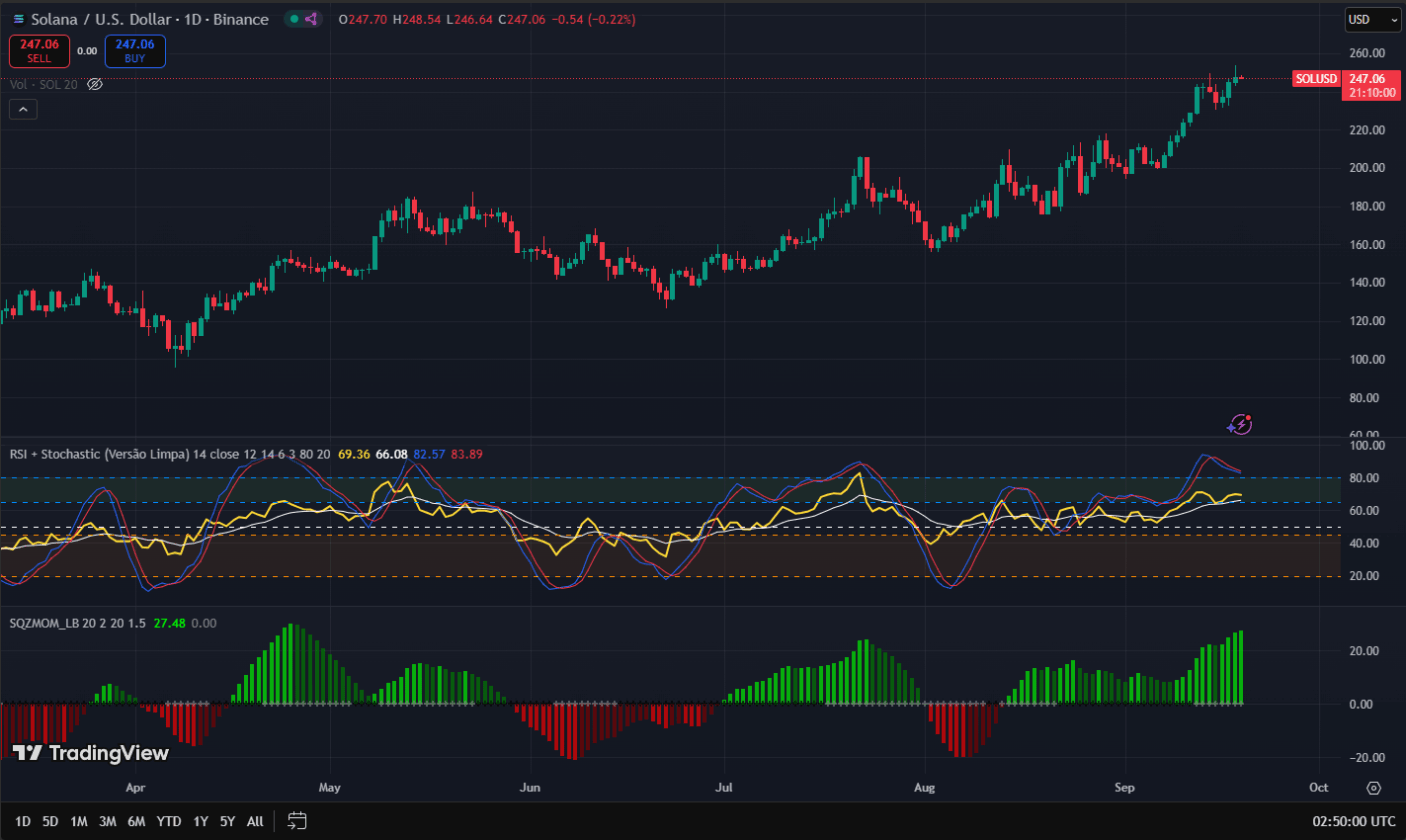The image size is (1406, 840).
Task: Click the Oct label on time axis
Action: point(1319,788)
